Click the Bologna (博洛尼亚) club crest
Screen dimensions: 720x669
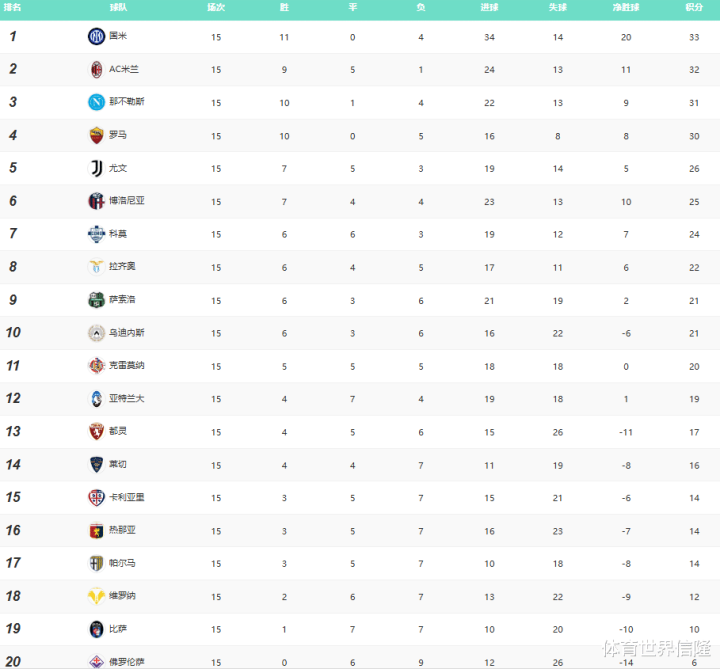pyautogui.click(x=96, y=201)
